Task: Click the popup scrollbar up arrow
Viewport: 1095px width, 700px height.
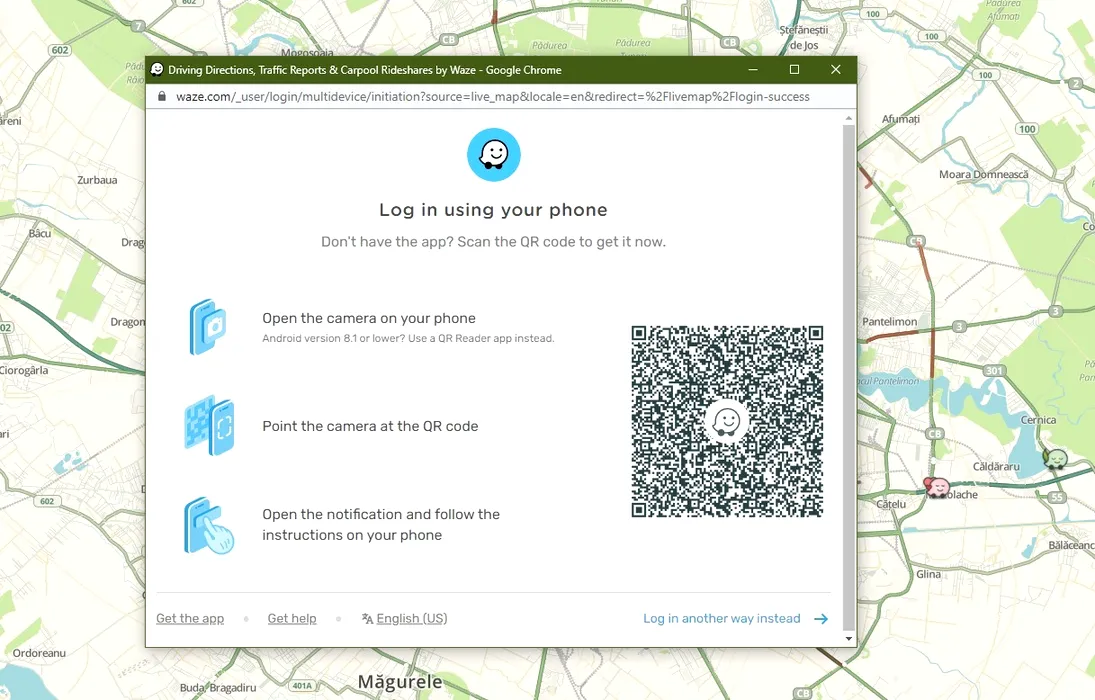Action: 848,118
